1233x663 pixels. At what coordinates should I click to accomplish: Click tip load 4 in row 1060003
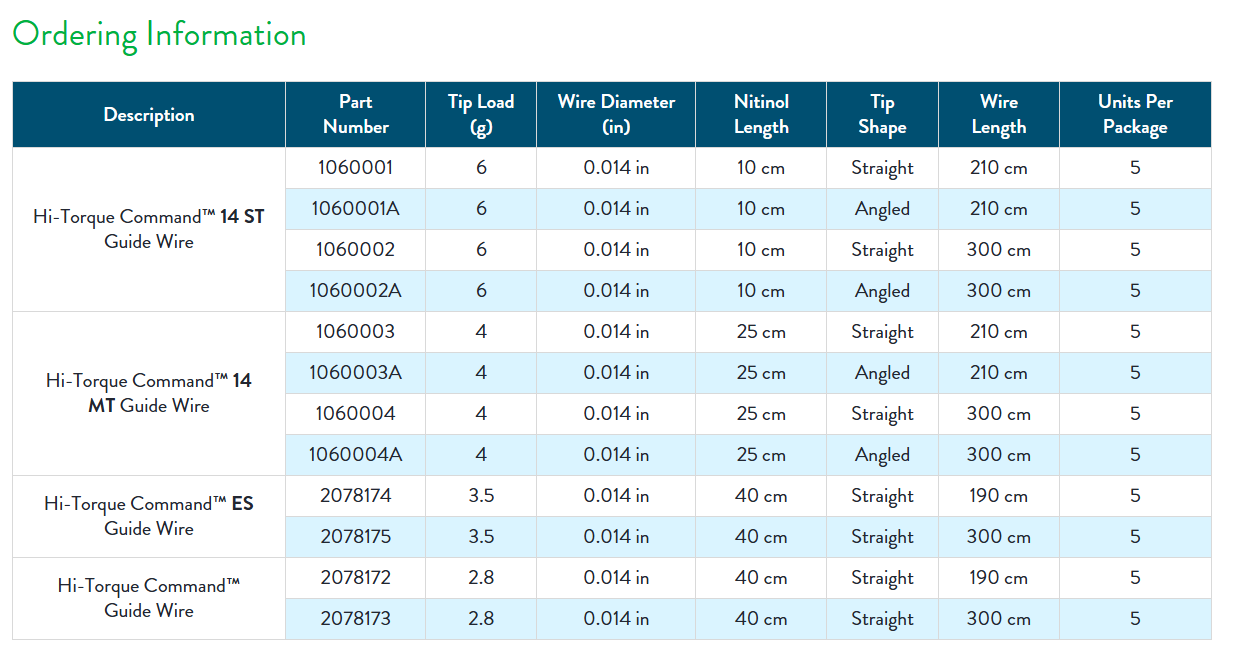pyautogui.click(x=481, y=332)
